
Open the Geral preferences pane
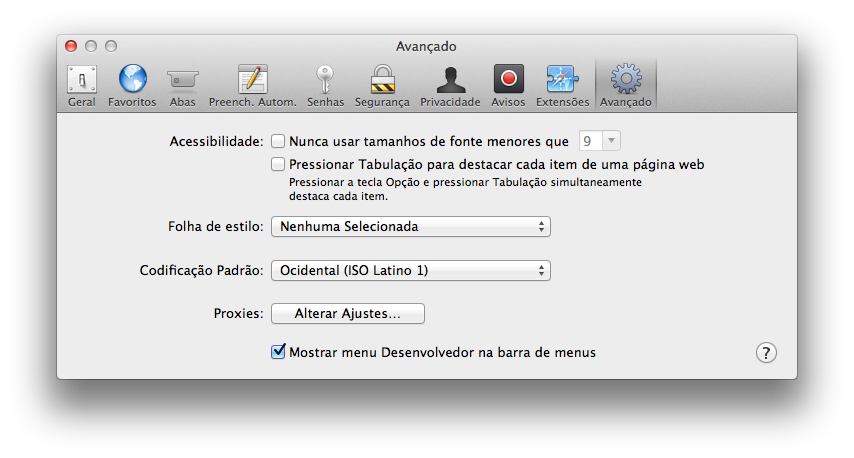point(82,86)
